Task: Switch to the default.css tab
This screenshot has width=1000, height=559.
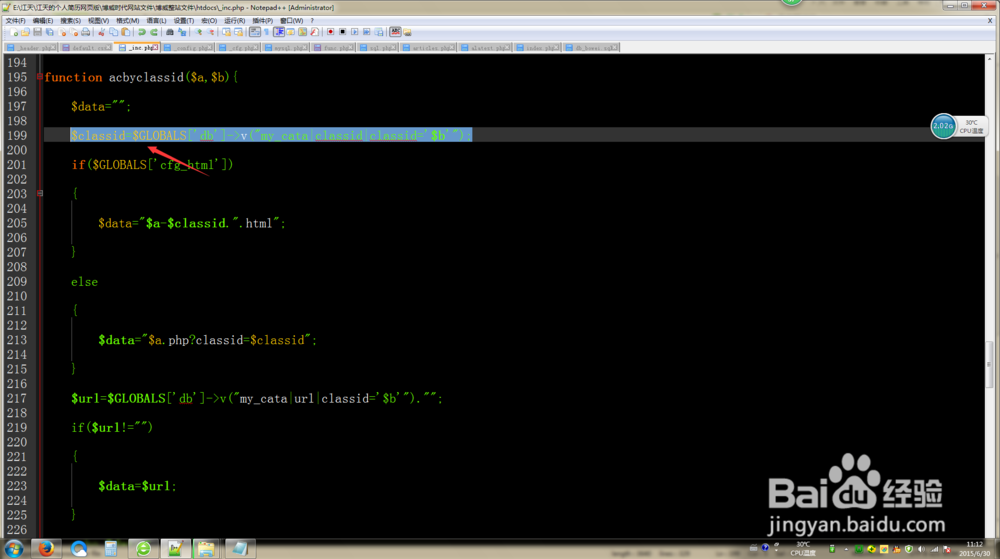Action: 86,48
